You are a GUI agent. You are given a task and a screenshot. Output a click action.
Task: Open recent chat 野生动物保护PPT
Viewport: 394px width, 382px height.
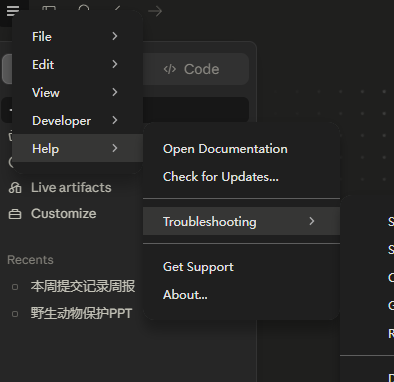click(81, 313)
